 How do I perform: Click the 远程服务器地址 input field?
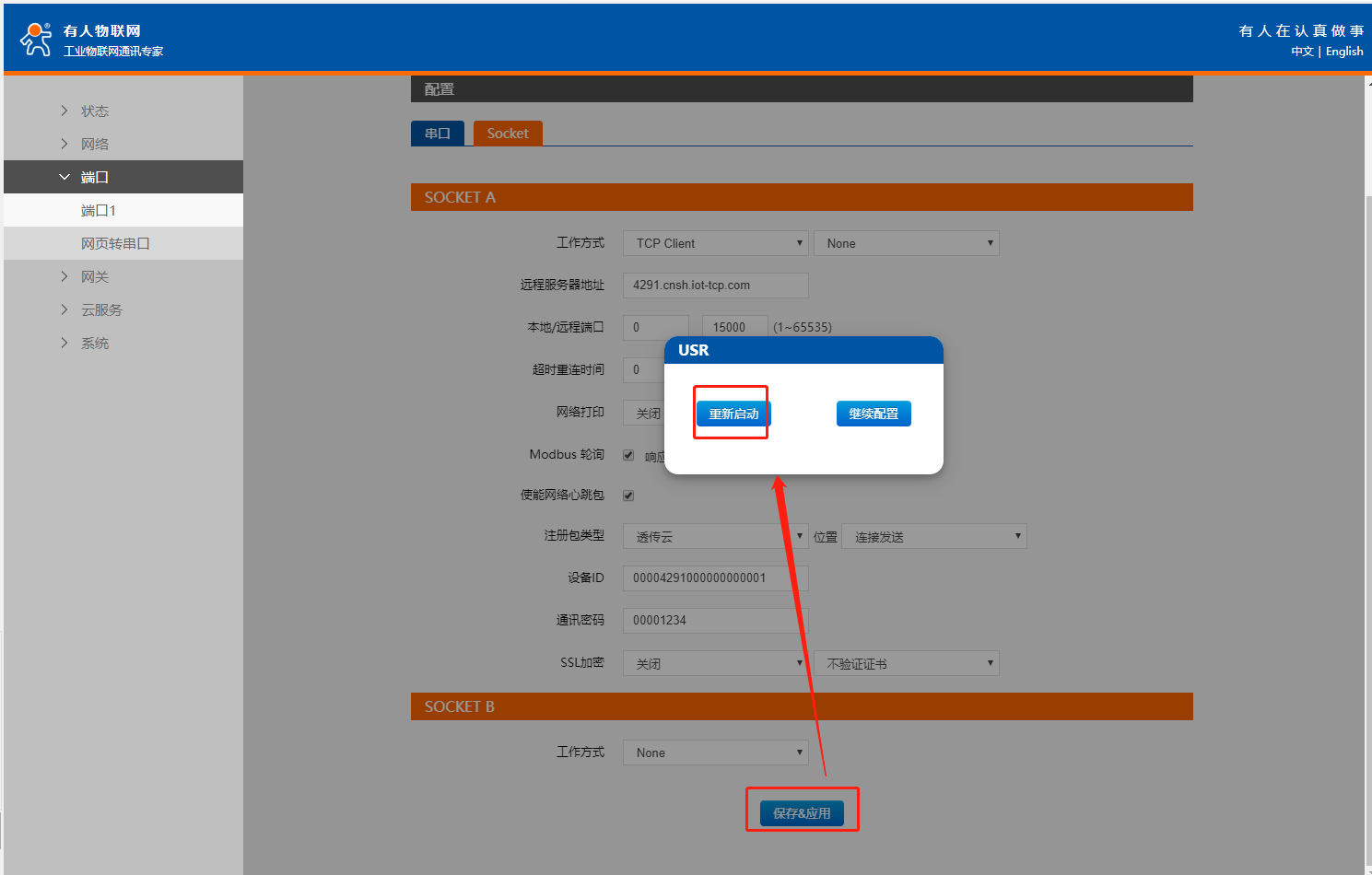pyautogui.click(x=715, y=286)
